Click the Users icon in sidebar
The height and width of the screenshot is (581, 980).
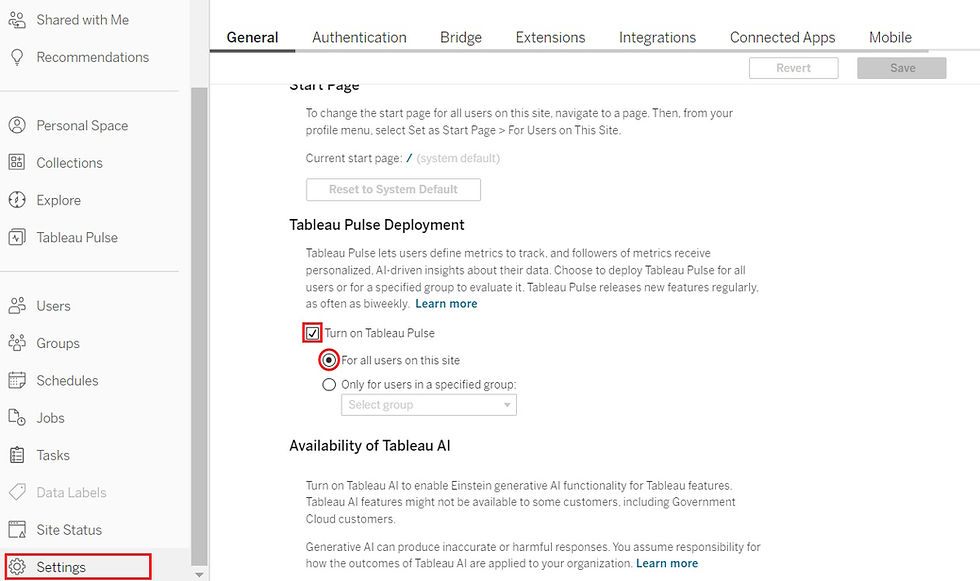coord(17,305)
